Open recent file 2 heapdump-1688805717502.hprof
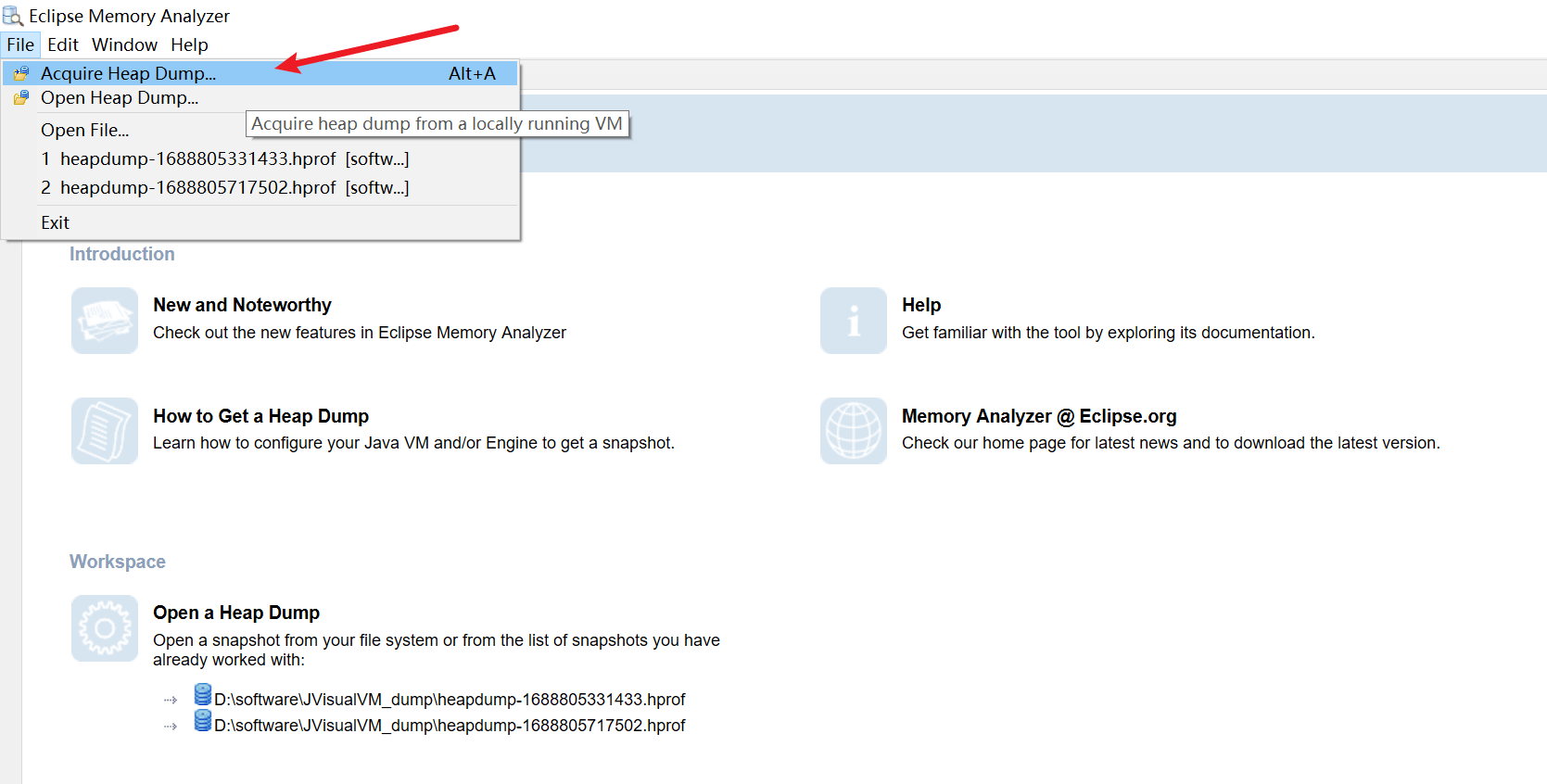The height and width of the screenshot is (784, 1547). coord(224,187)
